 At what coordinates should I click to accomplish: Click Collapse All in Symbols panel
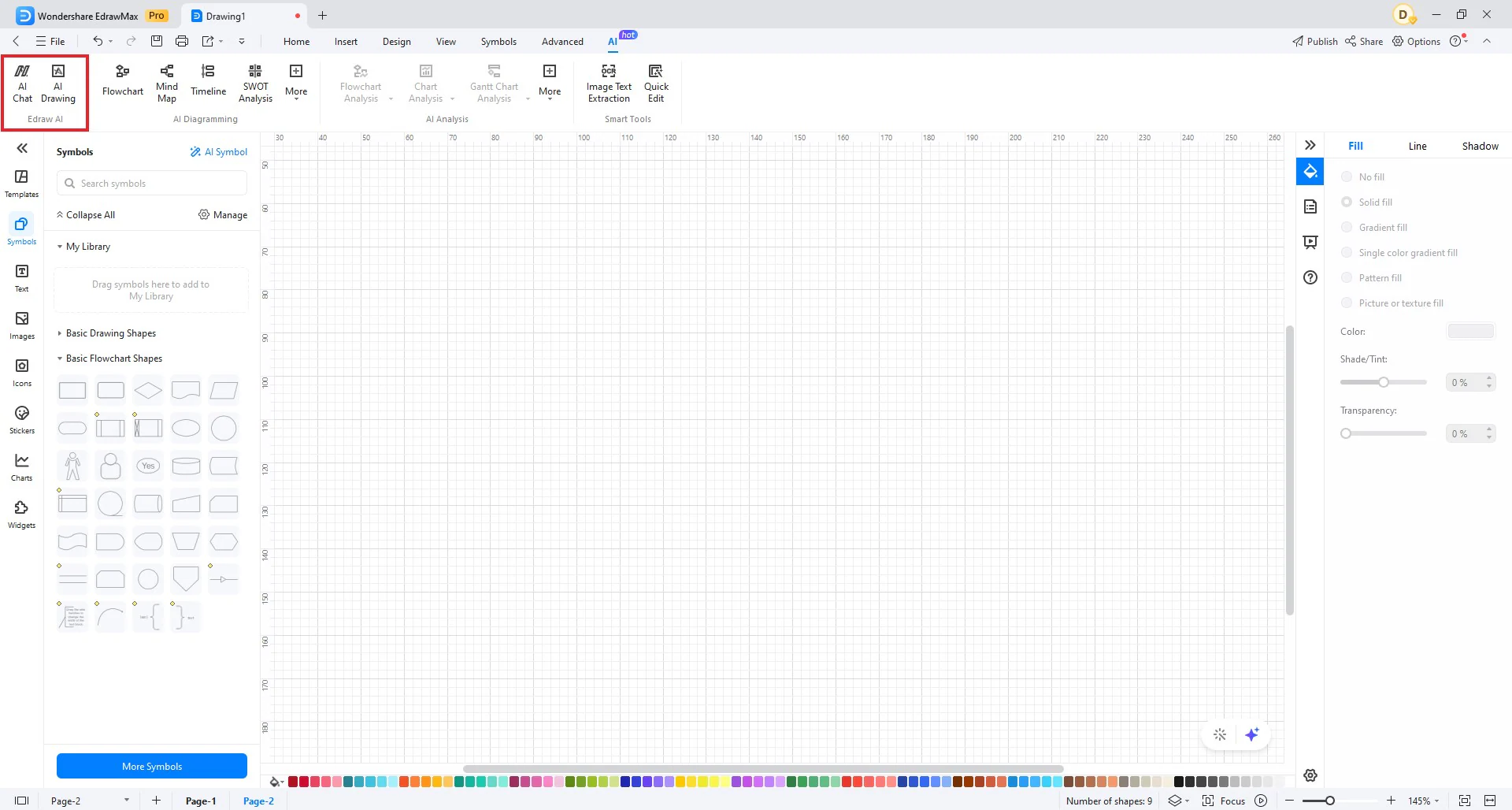pos(85,214)
